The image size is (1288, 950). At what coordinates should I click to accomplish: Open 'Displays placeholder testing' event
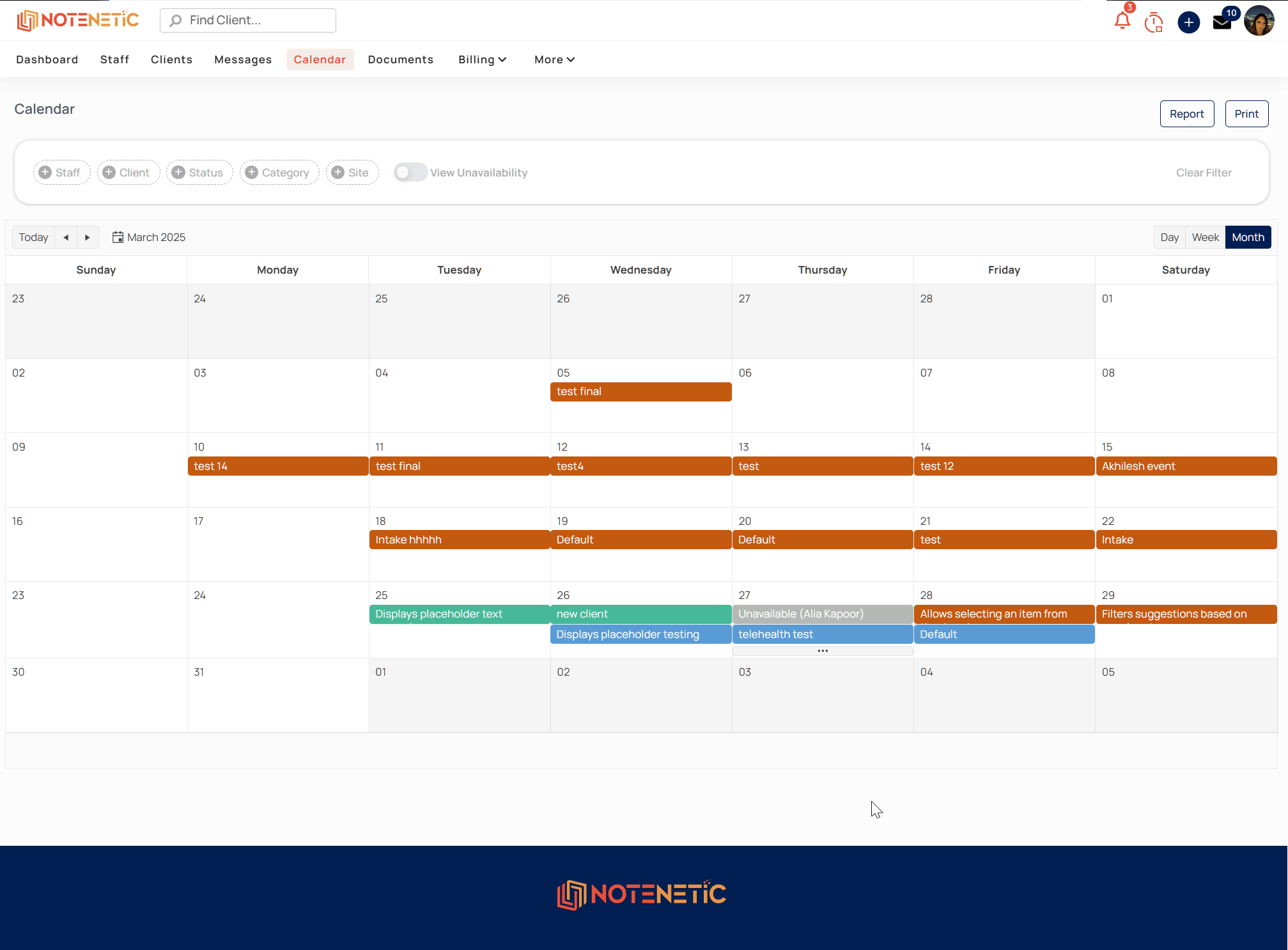640,634
